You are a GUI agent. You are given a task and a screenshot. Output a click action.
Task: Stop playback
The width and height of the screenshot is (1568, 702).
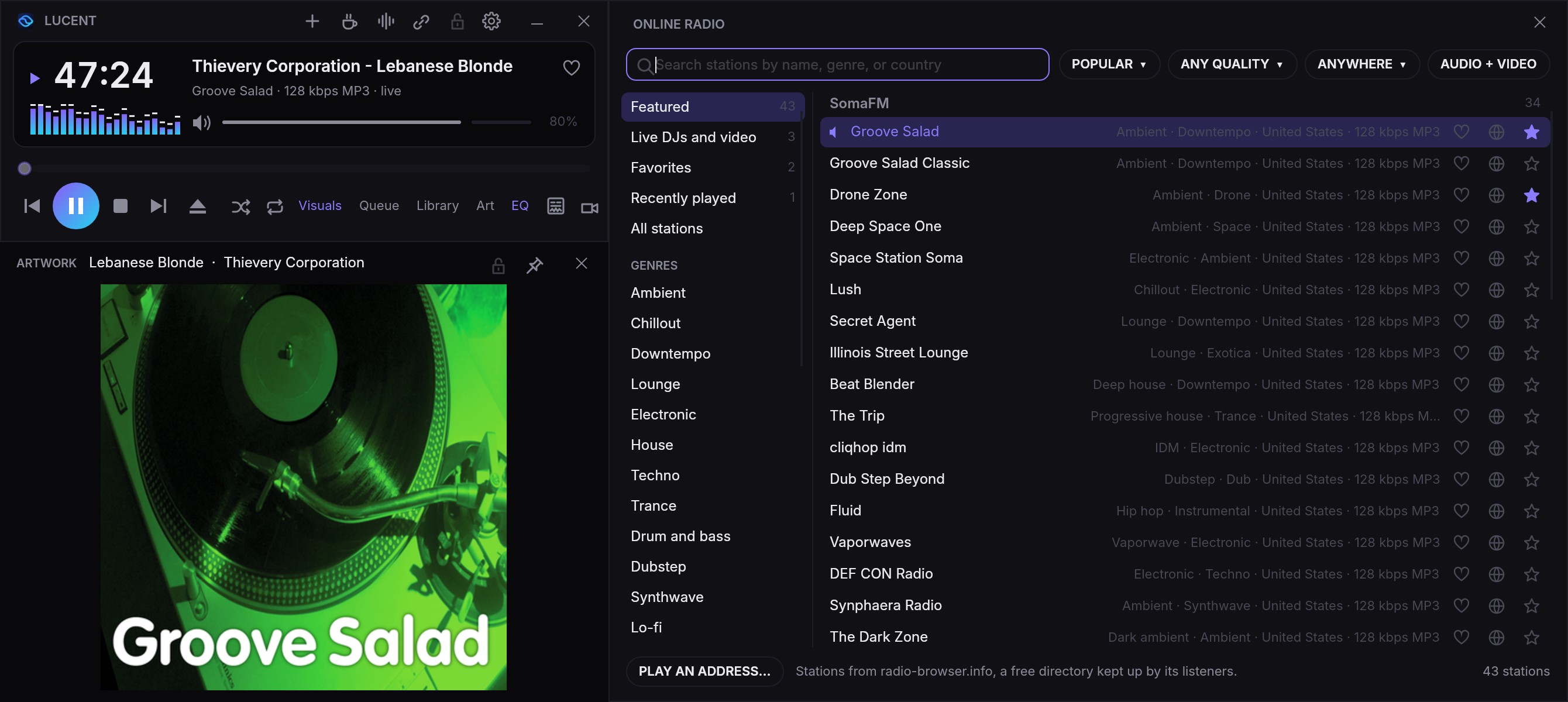(x=121, y=206)
